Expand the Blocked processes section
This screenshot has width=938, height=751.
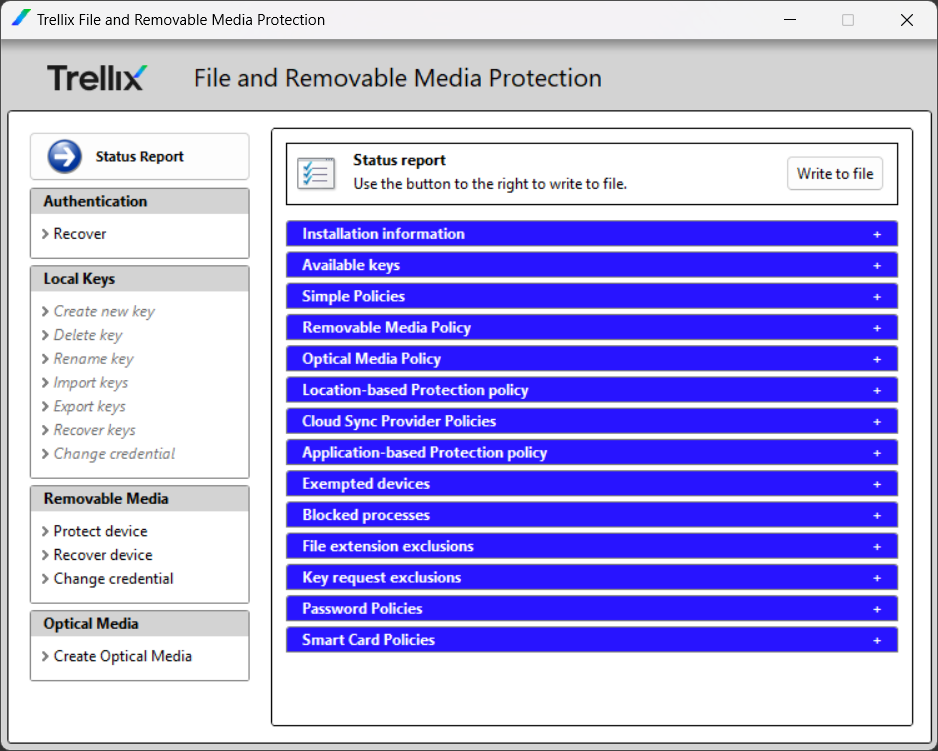592,515
